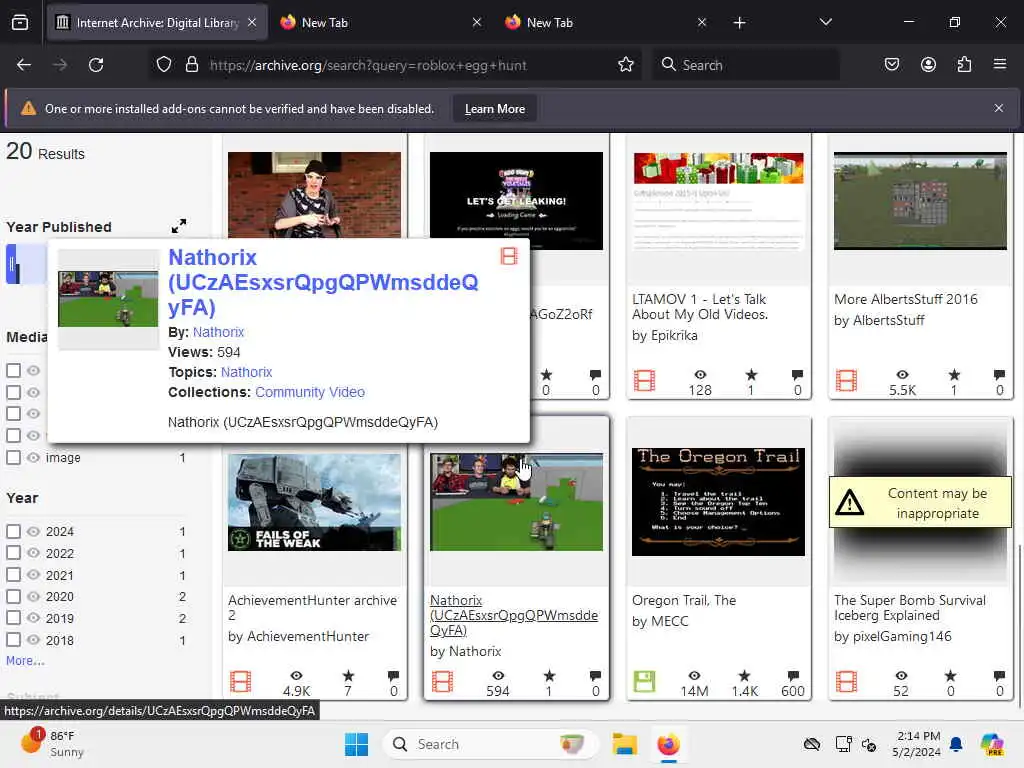Click movie icon on LTAMOV 1 card
The height and width of the screenshot is (768, 1024).
pos(644,381)
